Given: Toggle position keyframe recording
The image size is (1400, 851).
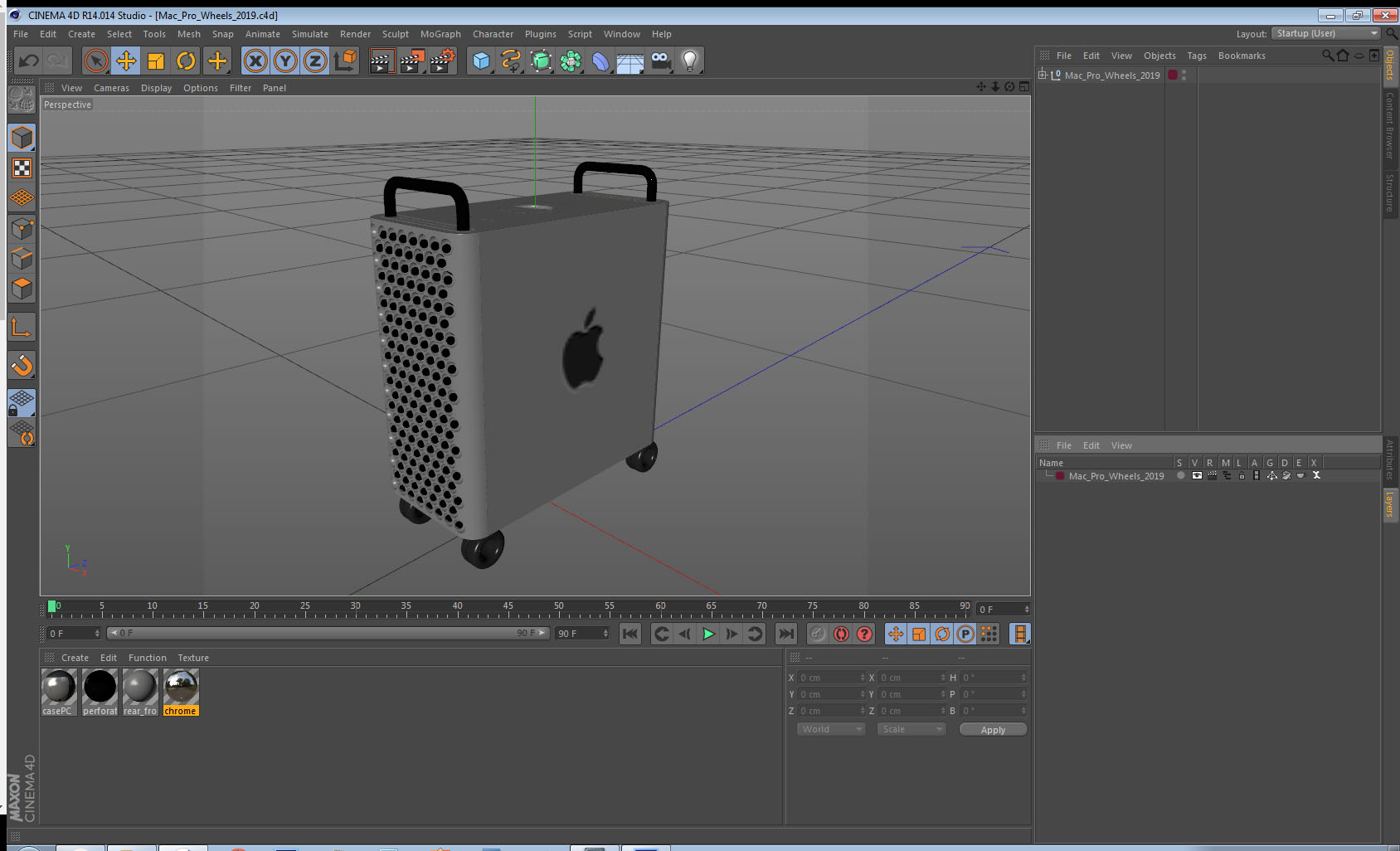Looking at the screenshot, I should click(x=896, y=634).
